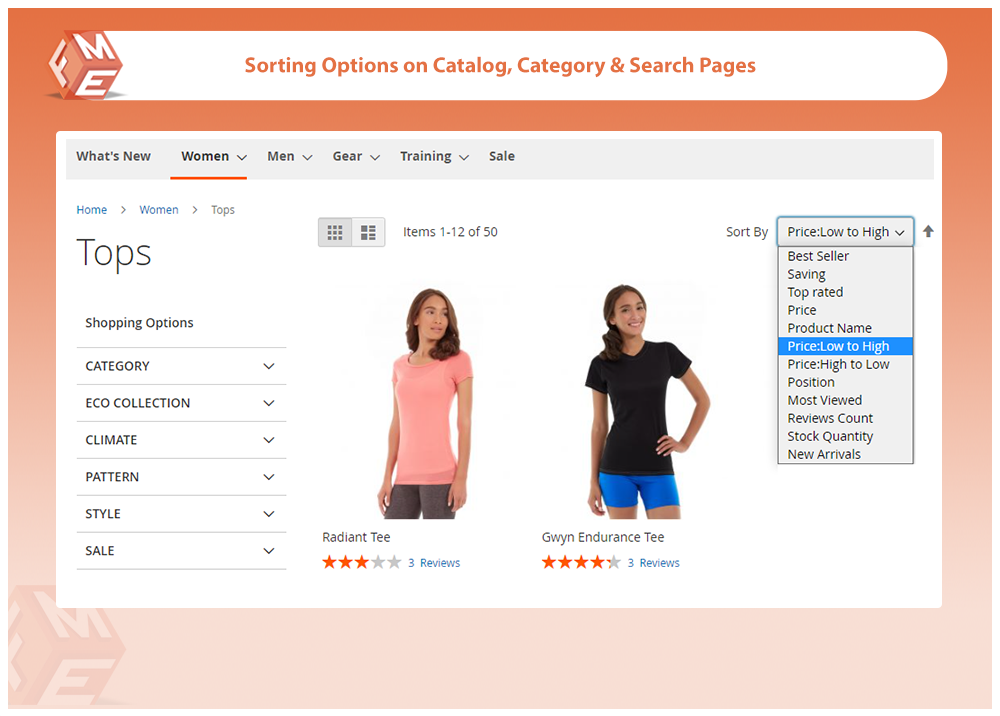Select Saving sort option

(x=846, y=274)
